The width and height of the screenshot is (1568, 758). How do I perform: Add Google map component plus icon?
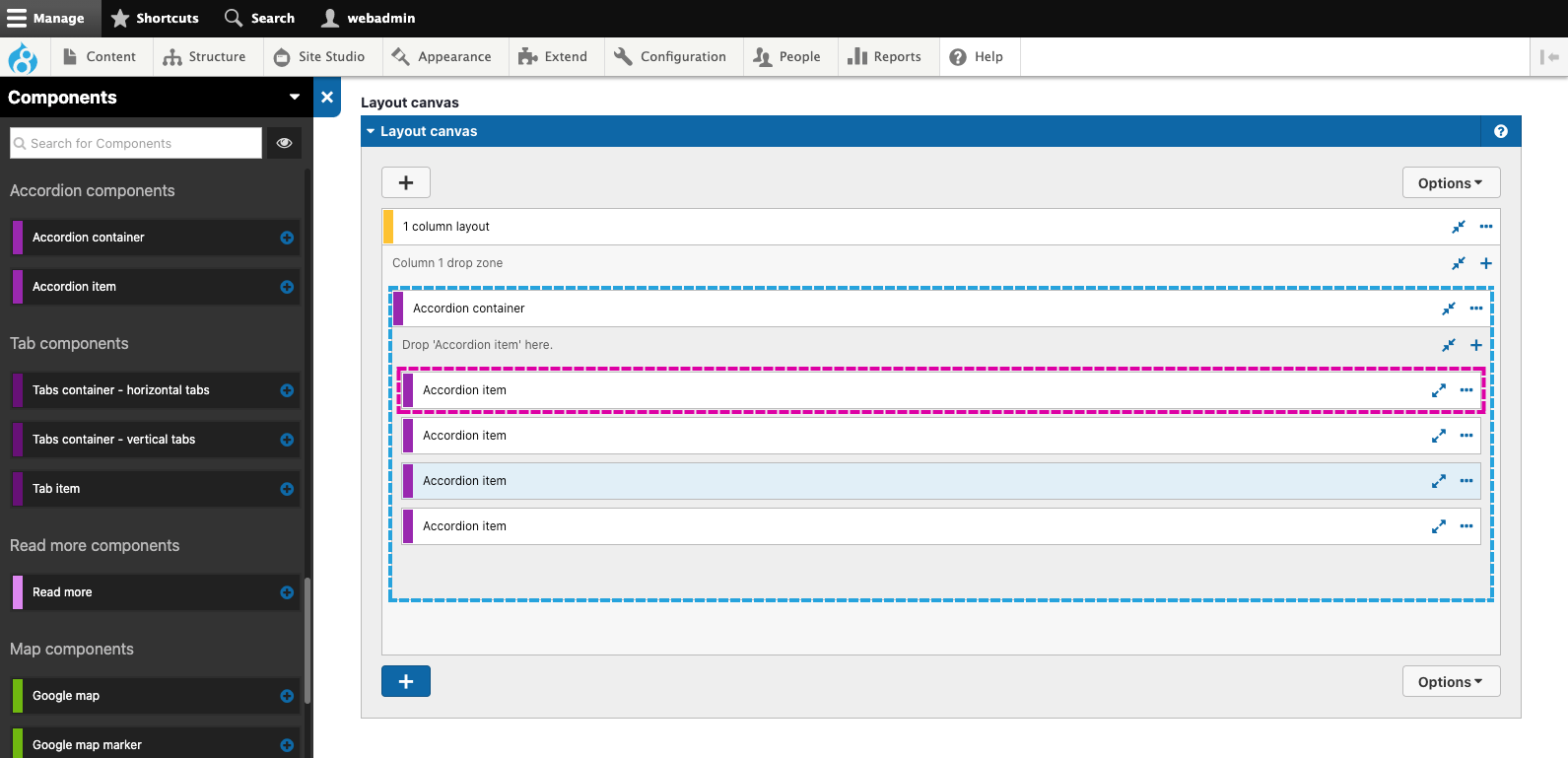click(x=287, y=696)
